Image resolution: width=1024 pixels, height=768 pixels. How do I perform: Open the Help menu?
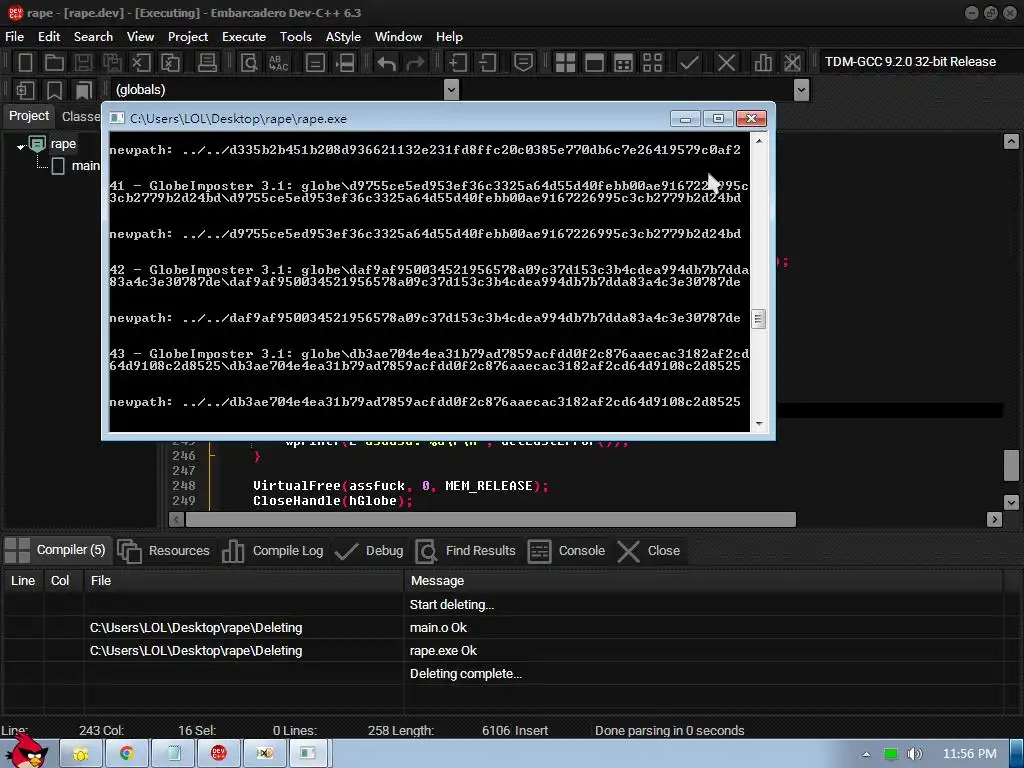(449, 37)
